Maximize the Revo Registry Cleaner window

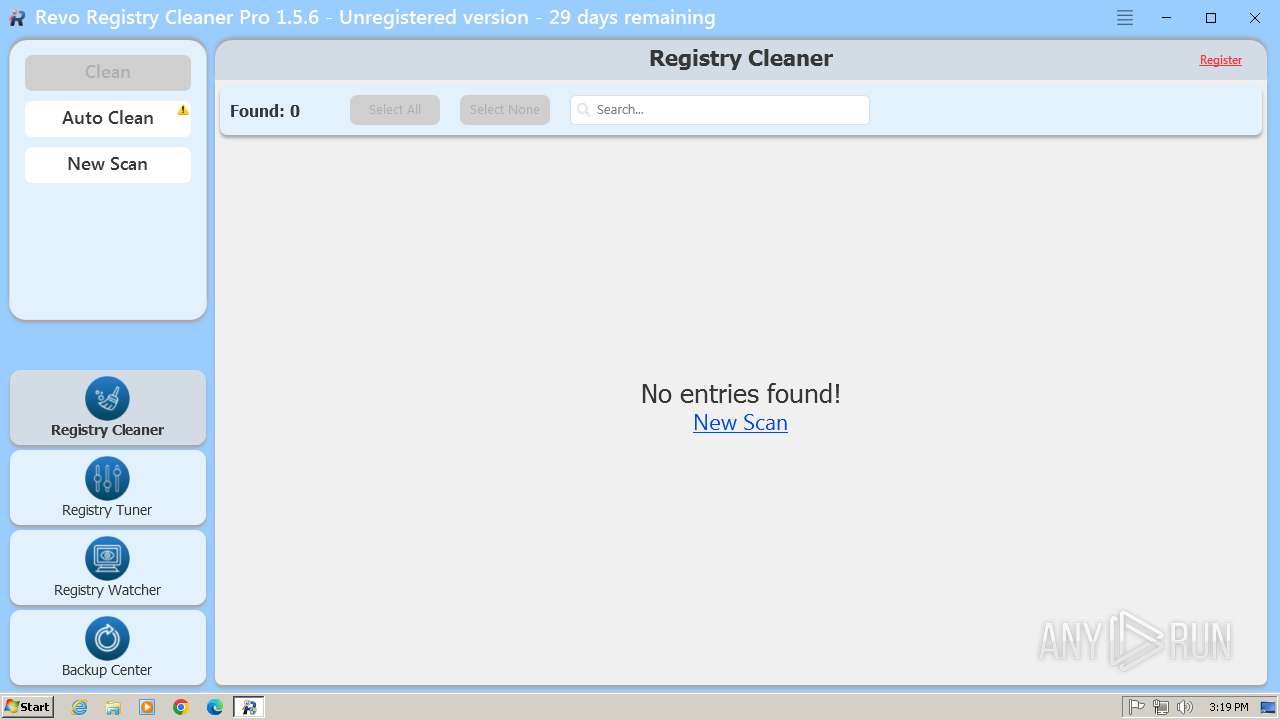tap(1211, 18)
